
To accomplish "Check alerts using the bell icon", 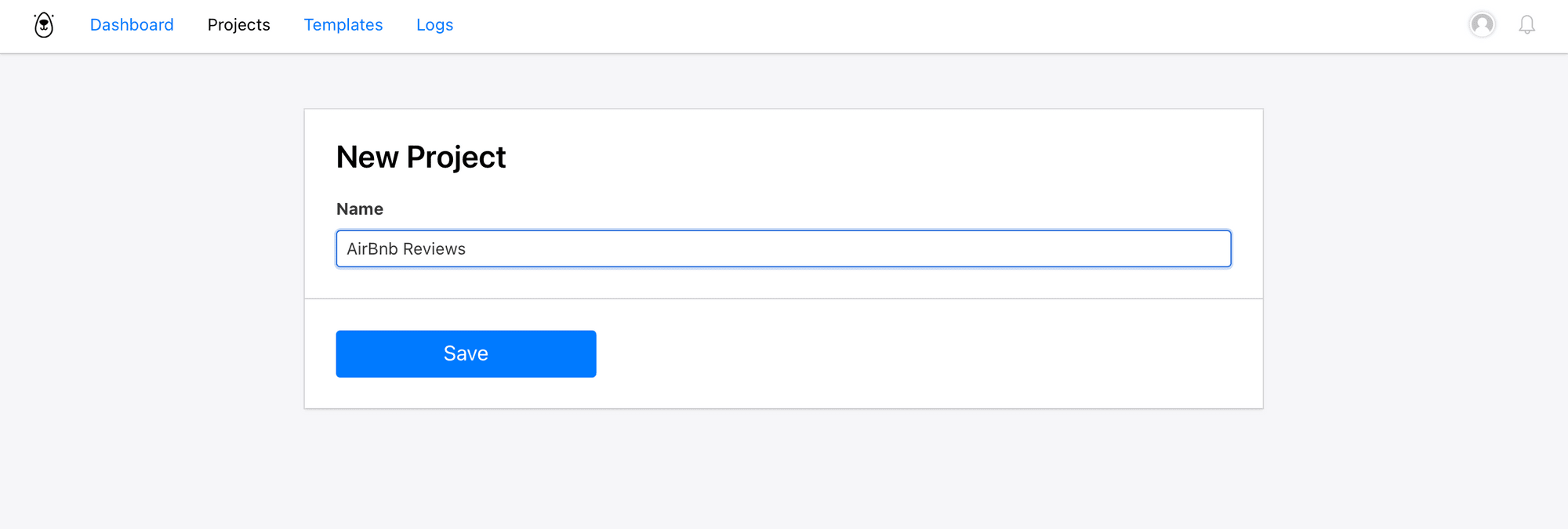I will tap(1526, 25).
